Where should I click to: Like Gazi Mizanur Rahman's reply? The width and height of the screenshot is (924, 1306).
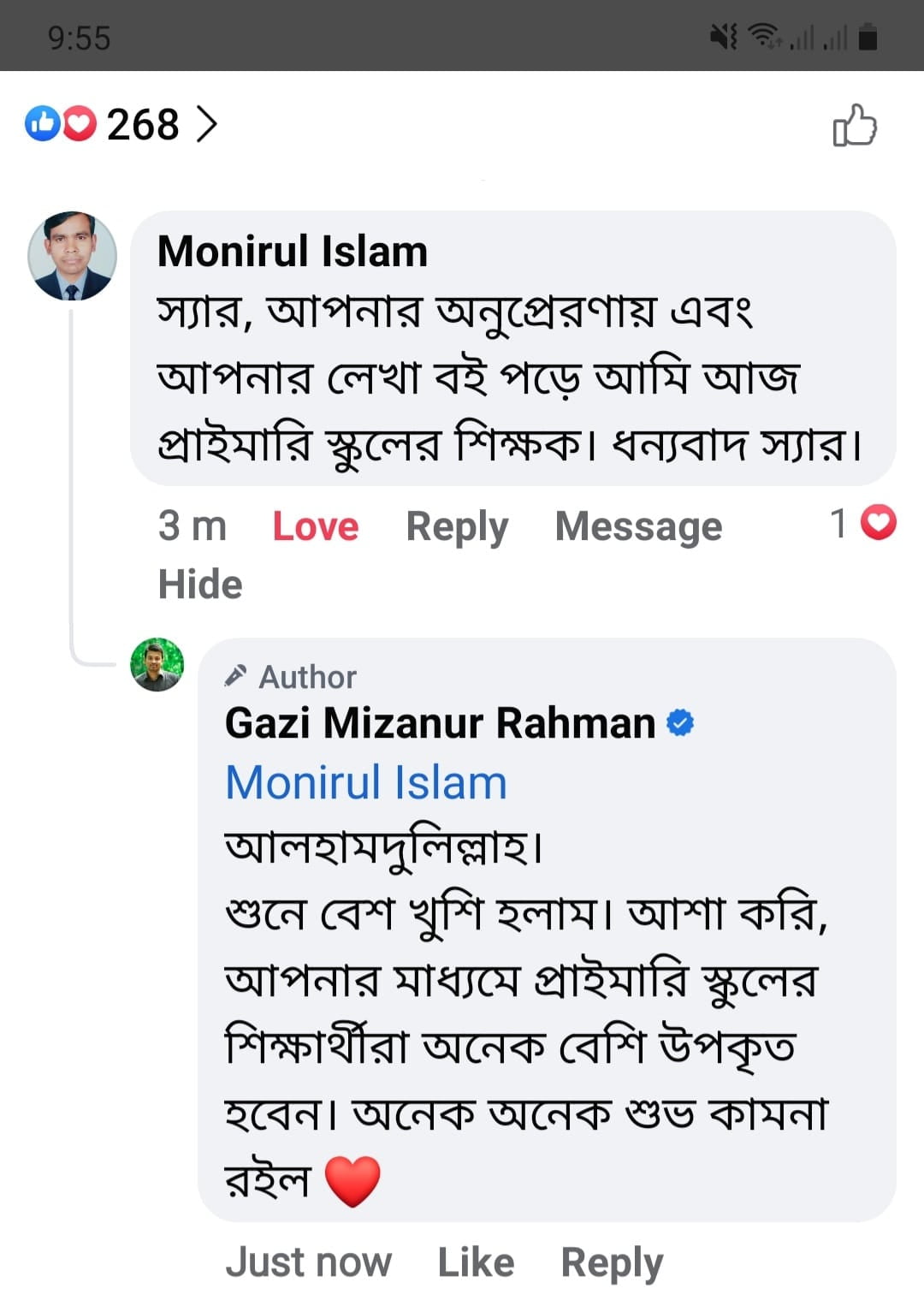click(476, 1262)
